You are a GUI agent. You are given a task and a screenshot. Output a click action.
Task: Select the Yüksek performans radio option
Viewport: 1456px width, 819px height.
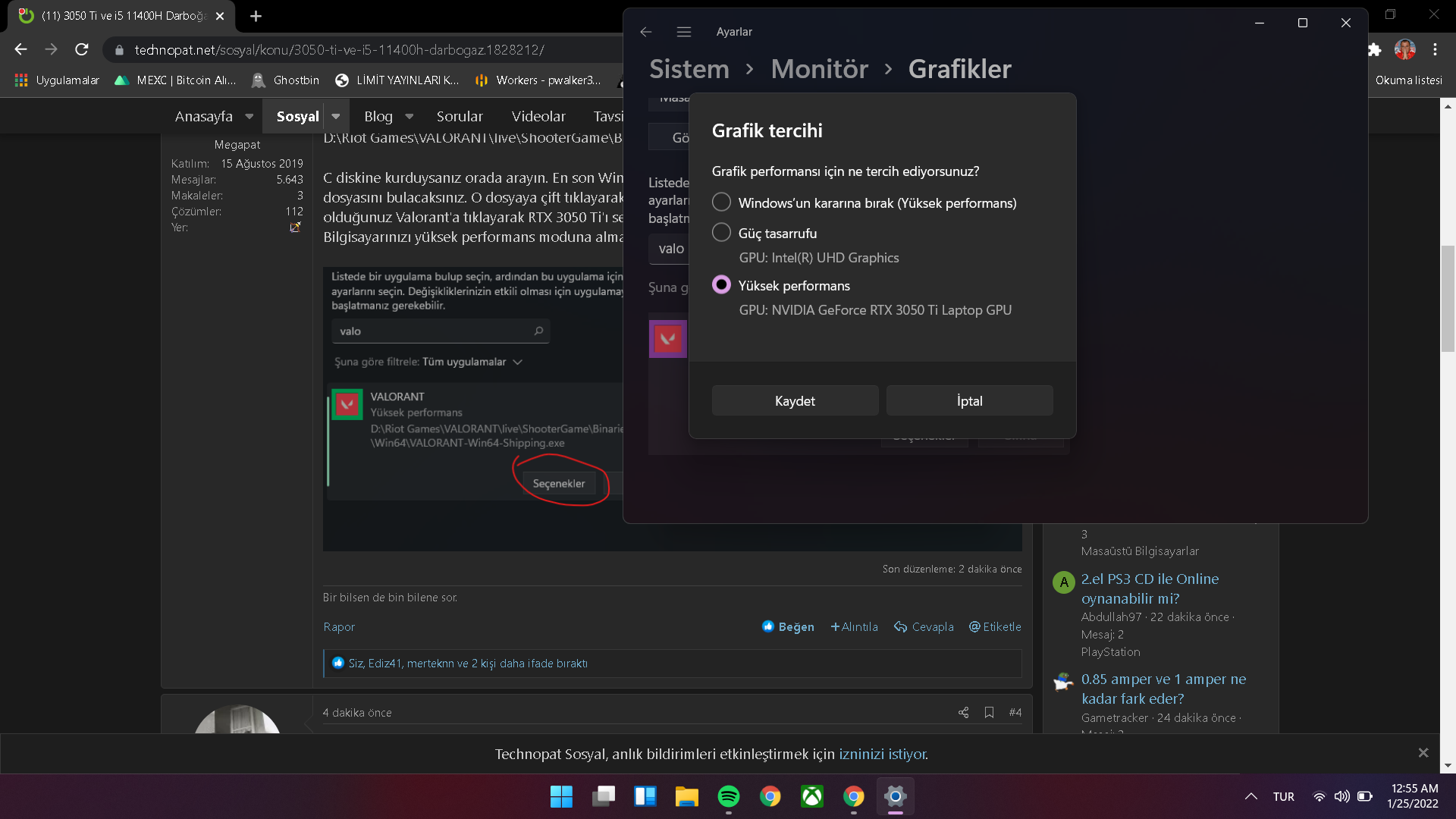[x=721, y=285]
